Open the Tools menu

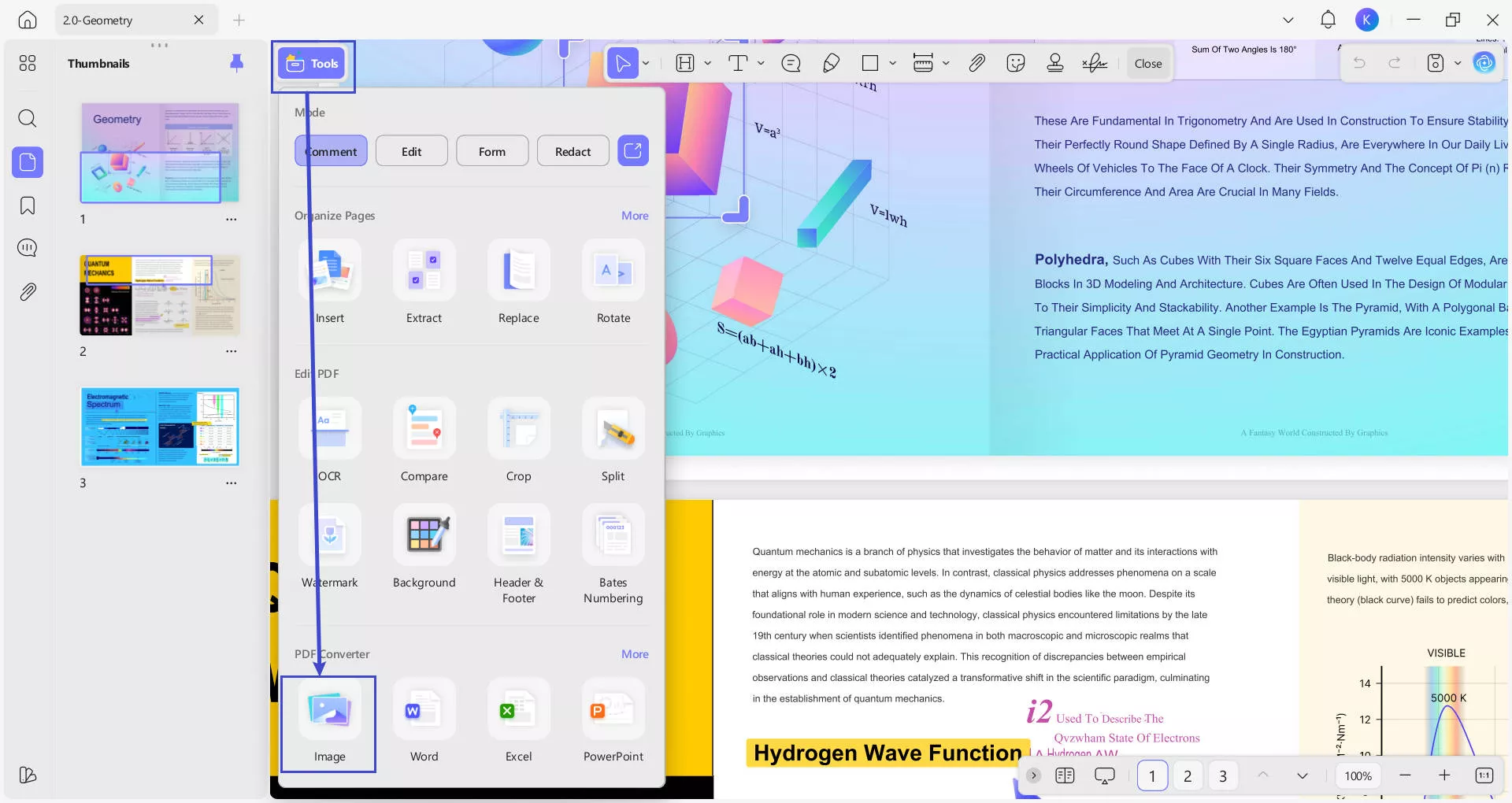click(x=312, y=64)
